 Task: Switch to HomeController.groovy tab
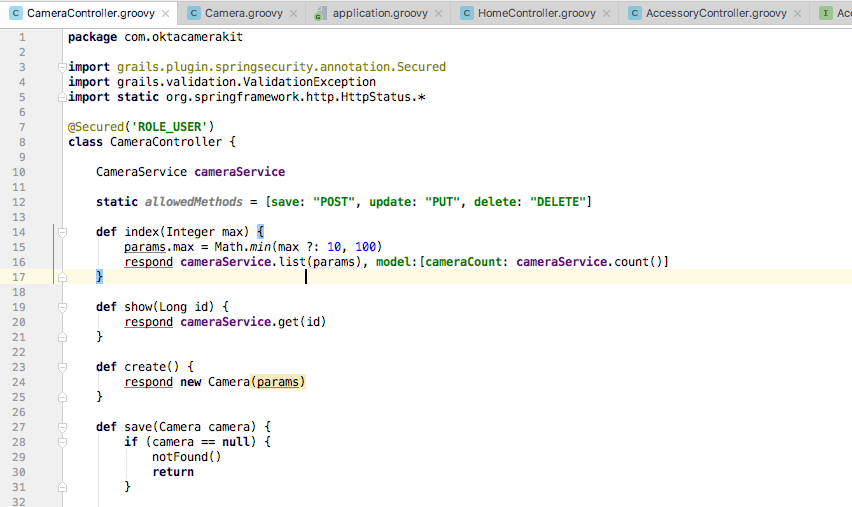(536, 14)
